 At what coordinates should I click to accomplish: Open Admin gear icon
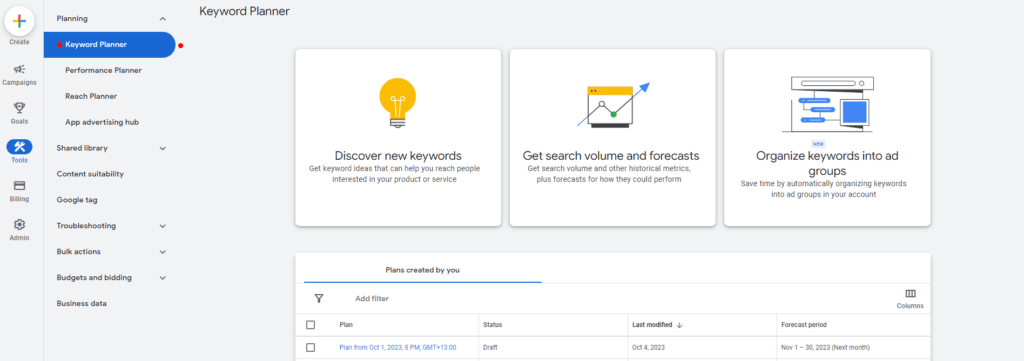click(x=20, y=225)
